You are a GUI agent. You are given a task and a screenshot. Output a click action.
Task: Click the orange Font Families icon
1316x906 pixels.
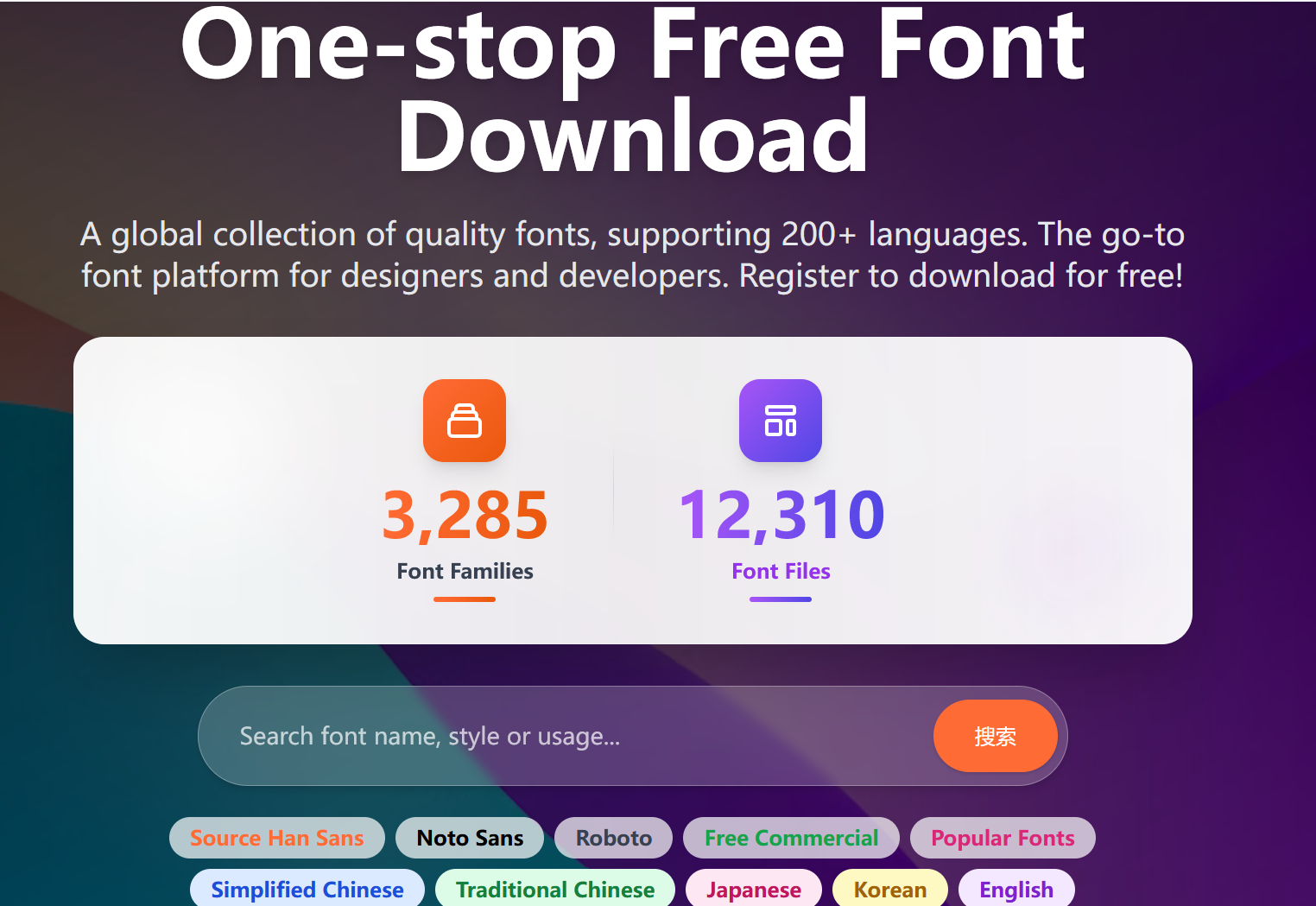pyautogui.click(x=465, y=421)
